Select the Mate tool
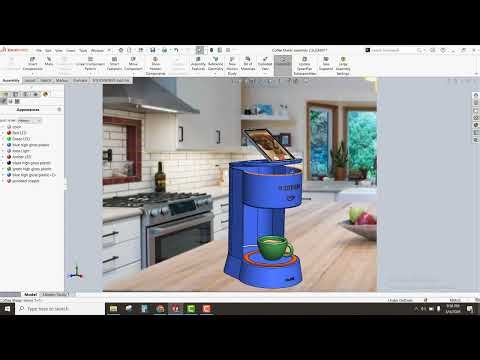The height and width of the screenshot is (360, 480). click(x=49, y=61)
